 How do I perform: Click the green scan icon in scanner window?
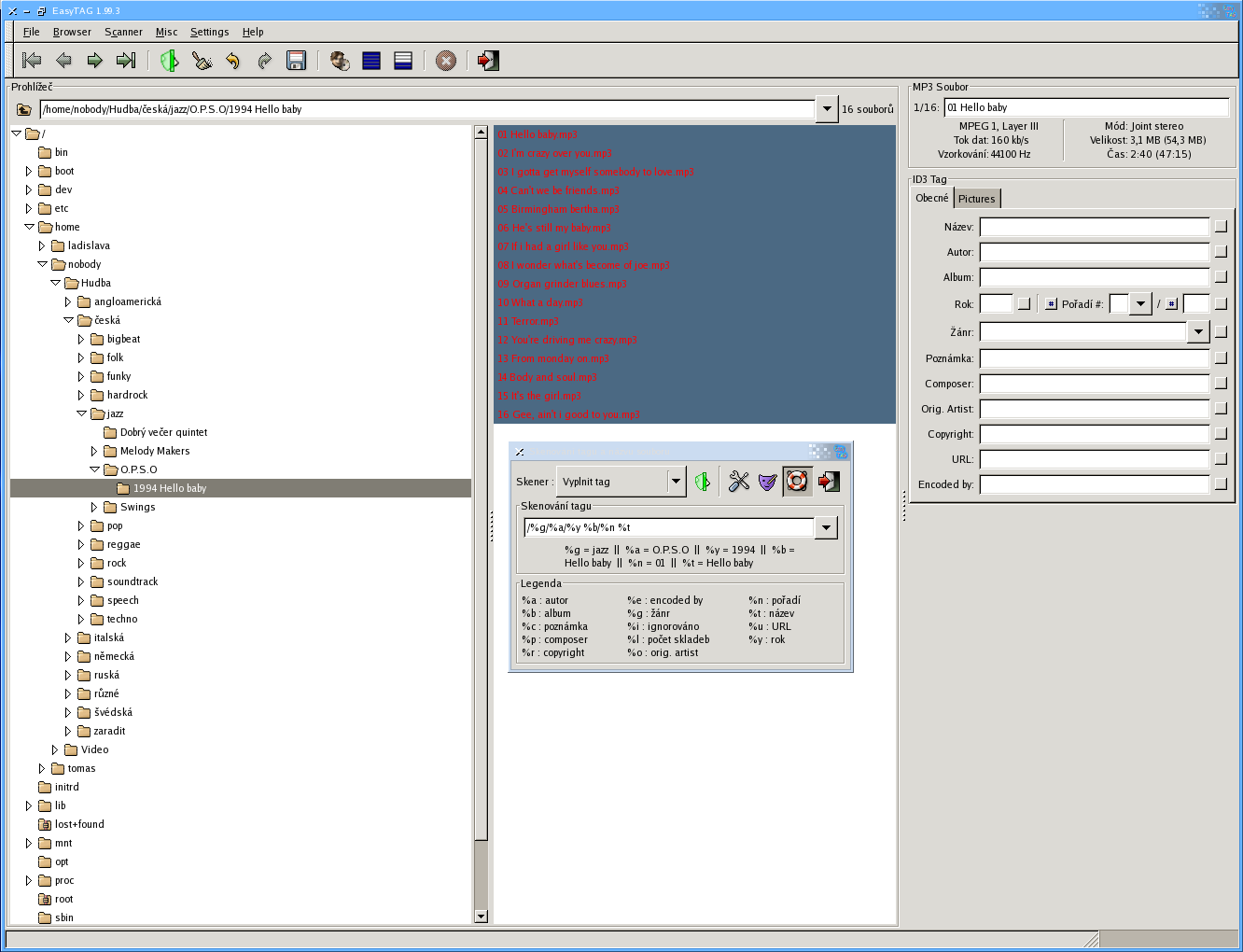[x=703, y=482]
